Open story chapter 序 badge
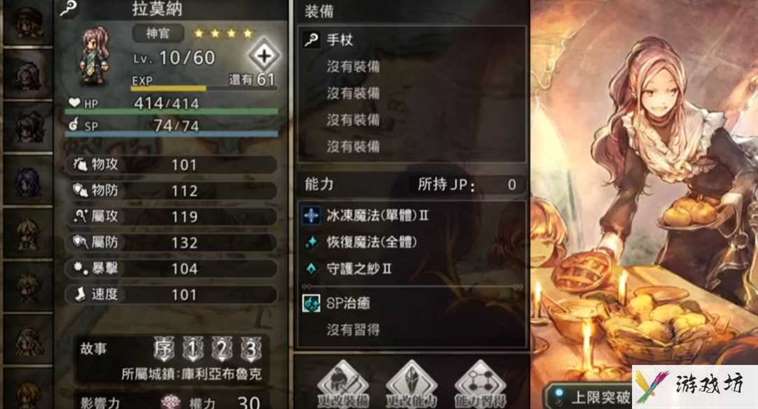The image size is (758, 409). click(x=163, y=349)
